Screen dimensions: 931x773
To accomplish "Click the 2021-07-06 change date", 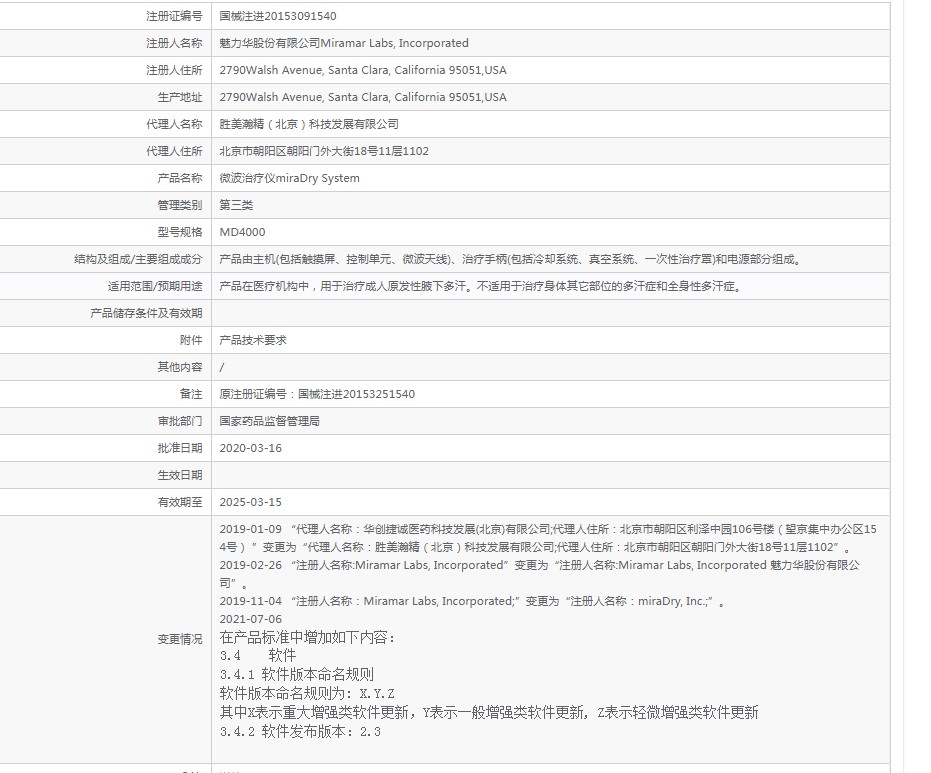I will click(251, 619).
